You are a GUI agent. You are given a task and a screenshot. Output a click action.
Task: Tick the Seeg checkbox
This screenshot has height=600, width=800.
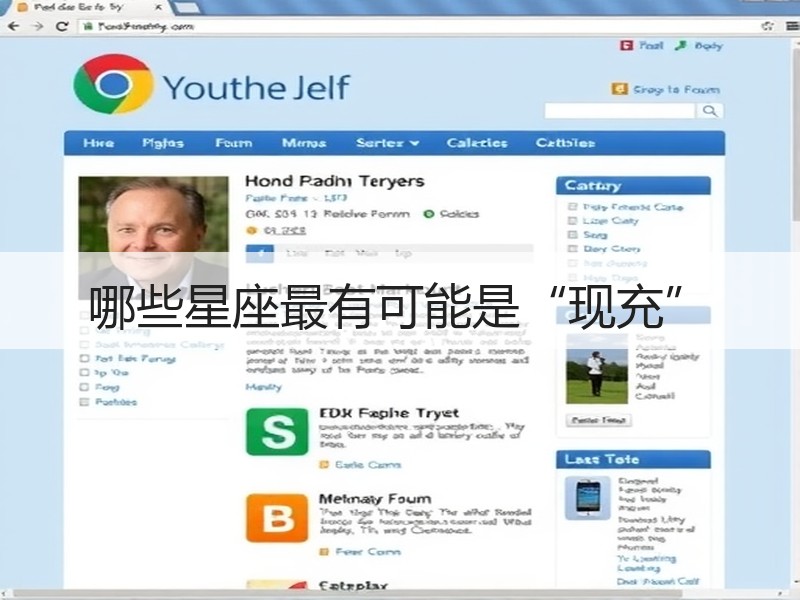[572, 235]
